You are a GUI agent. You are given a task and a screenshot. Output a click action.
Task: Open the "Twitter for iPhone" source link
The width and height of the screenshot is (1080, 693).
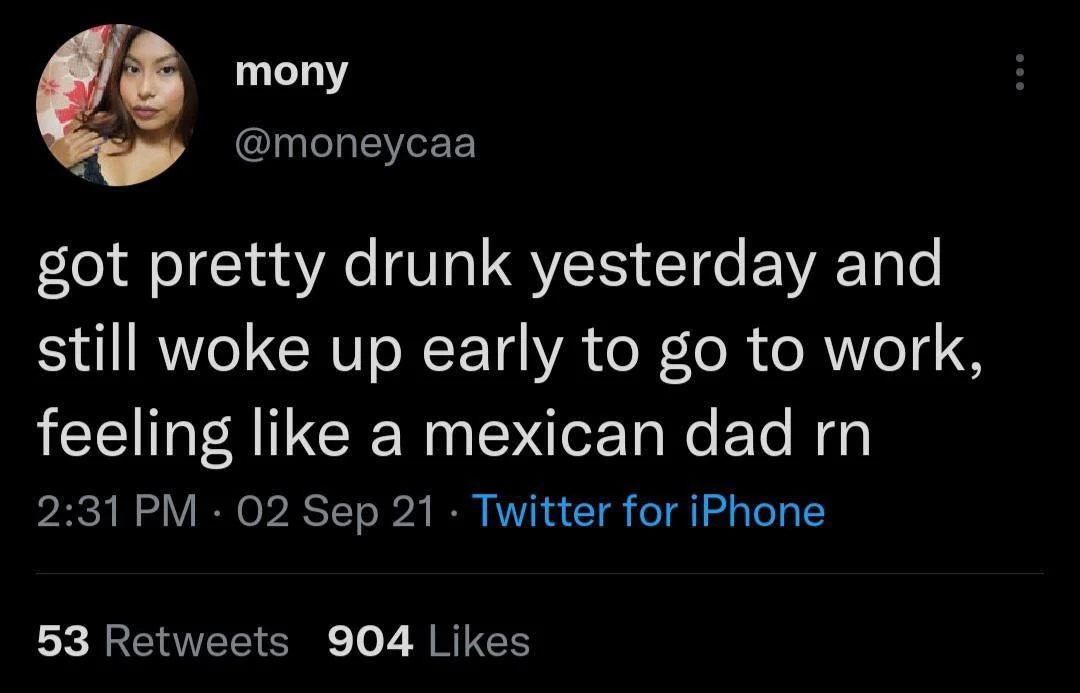click(648, 512)
